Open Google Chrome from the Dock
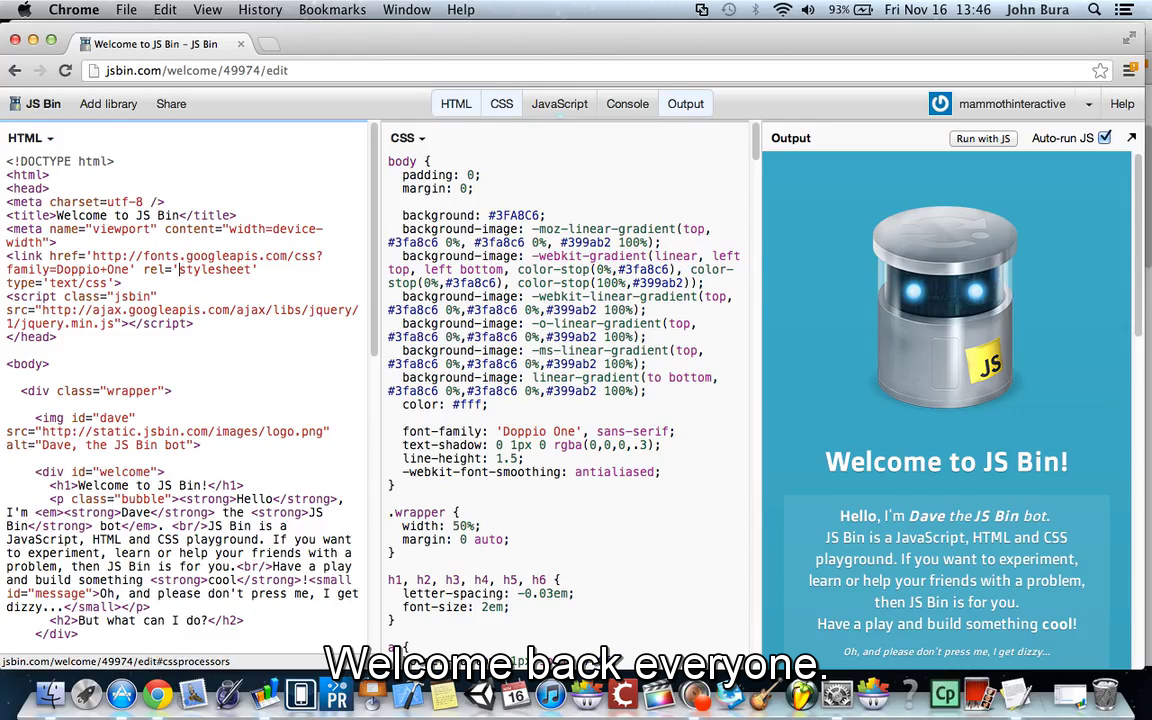 click(158, 694)
